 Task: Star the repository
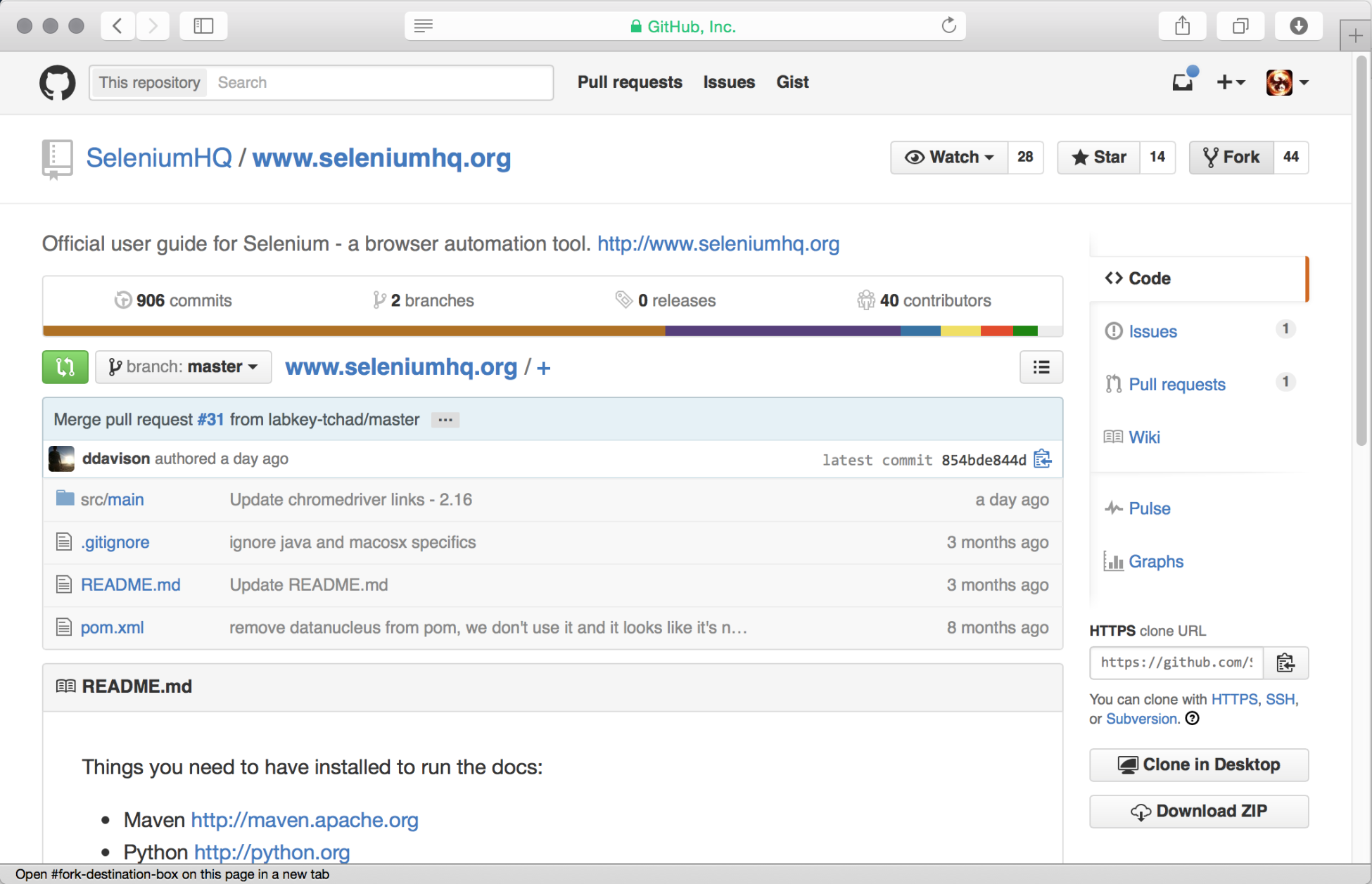tap(1099, 157)
